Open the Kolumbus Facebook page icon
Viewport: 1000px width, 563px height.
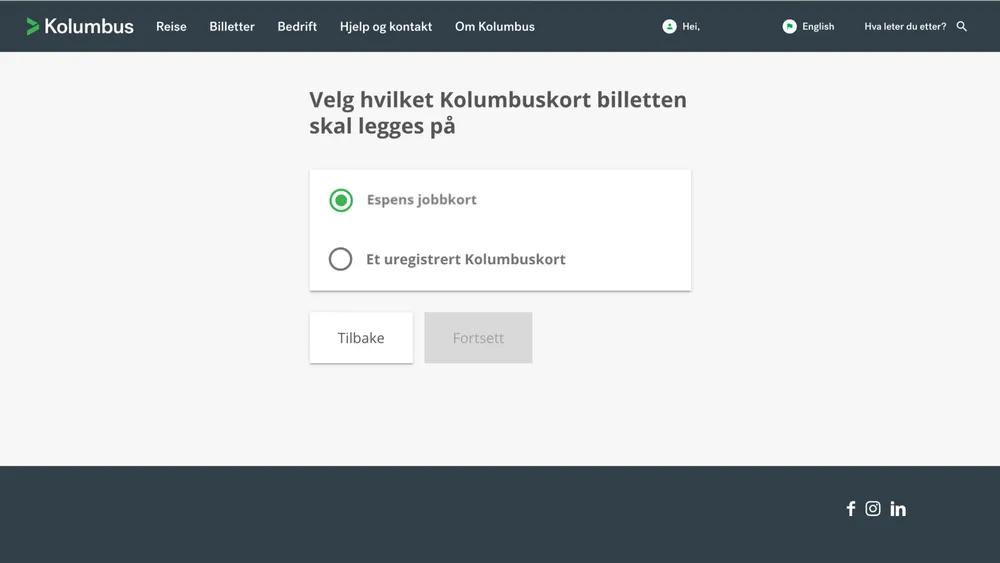(x=851, y=509)
